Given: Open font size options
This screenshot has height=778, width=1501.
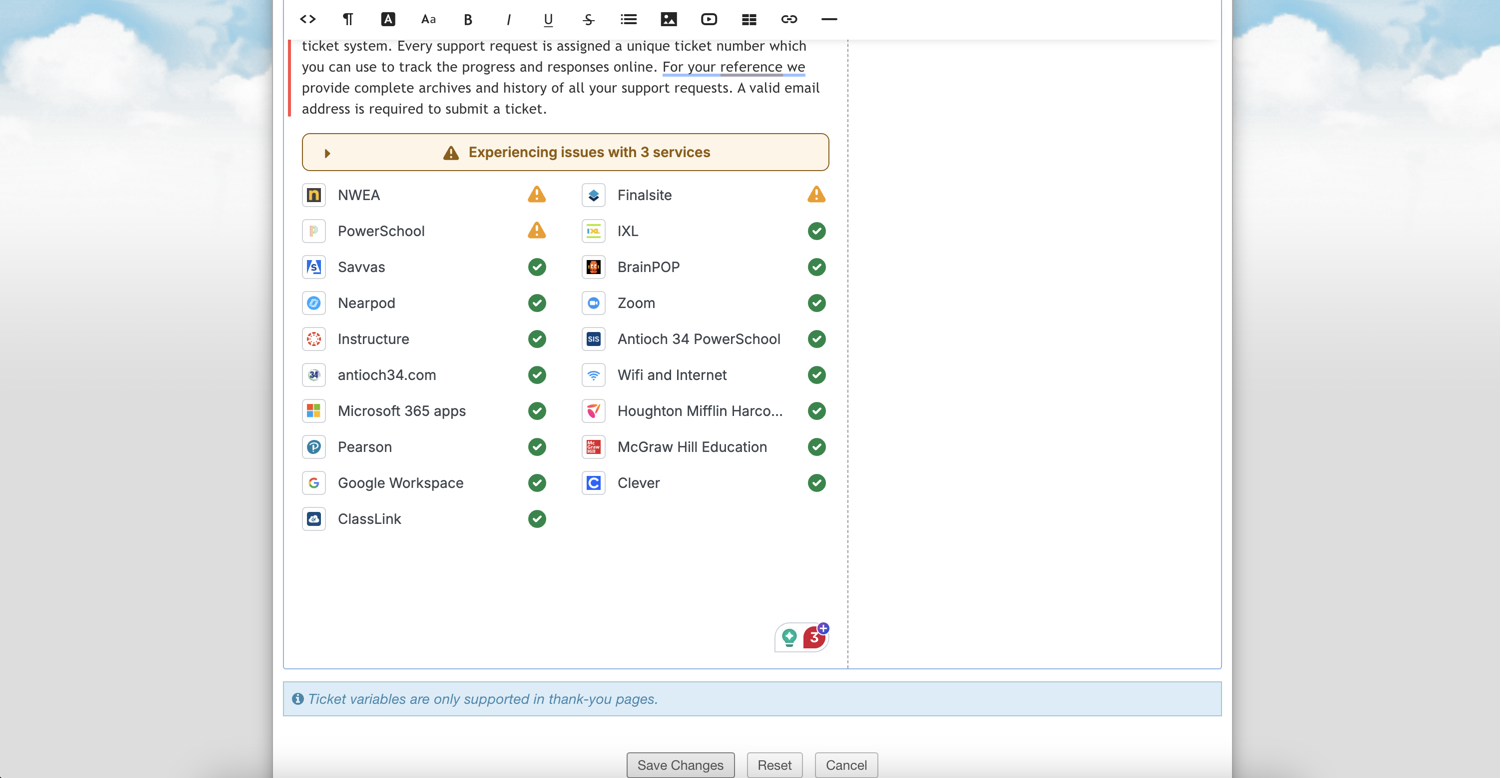Looking at the screenshot, I should click(428, 19).
